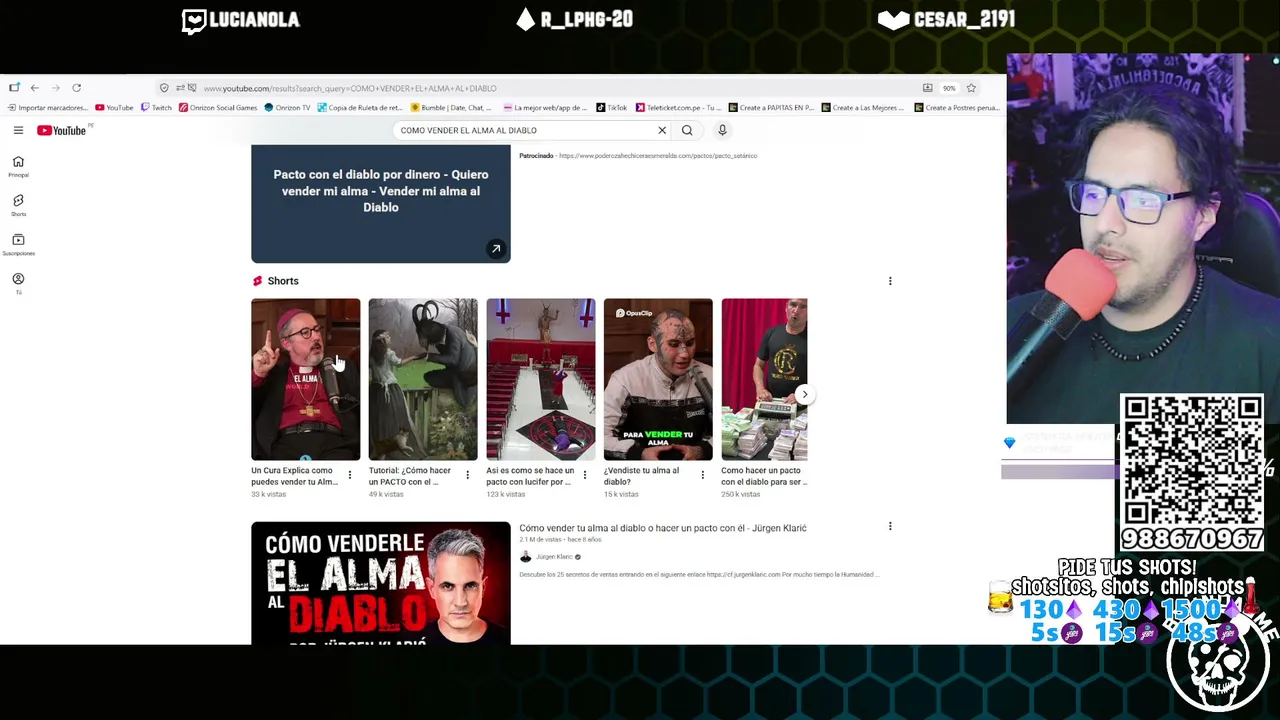The height and width of the screenshot is (720, 1280).
Task: Focus the YouTube search input field
Action: [x=525, y=130]
